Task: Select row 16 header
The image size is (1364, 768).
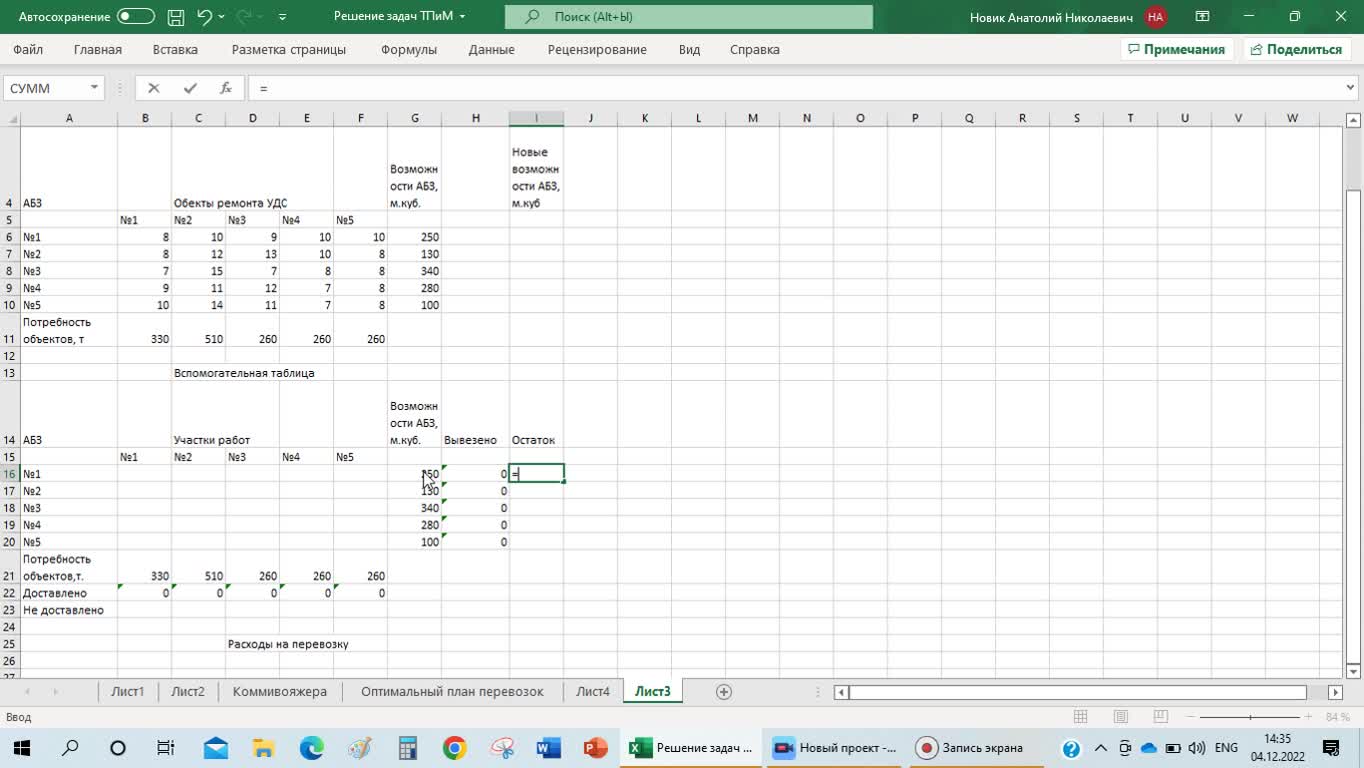Action: (10, 474)
